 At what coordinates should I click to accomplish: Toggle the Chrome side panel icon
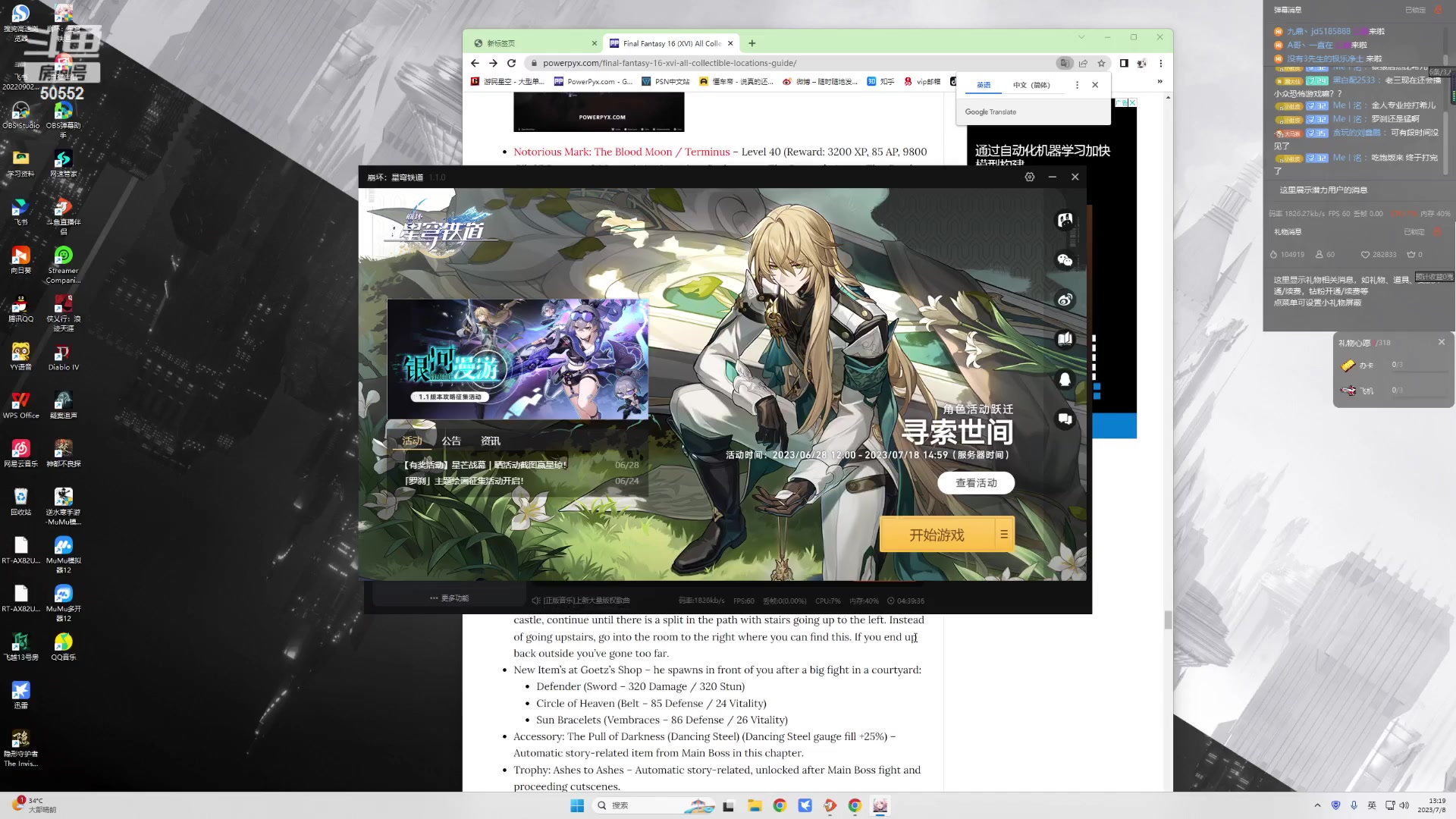point(1124,63)
